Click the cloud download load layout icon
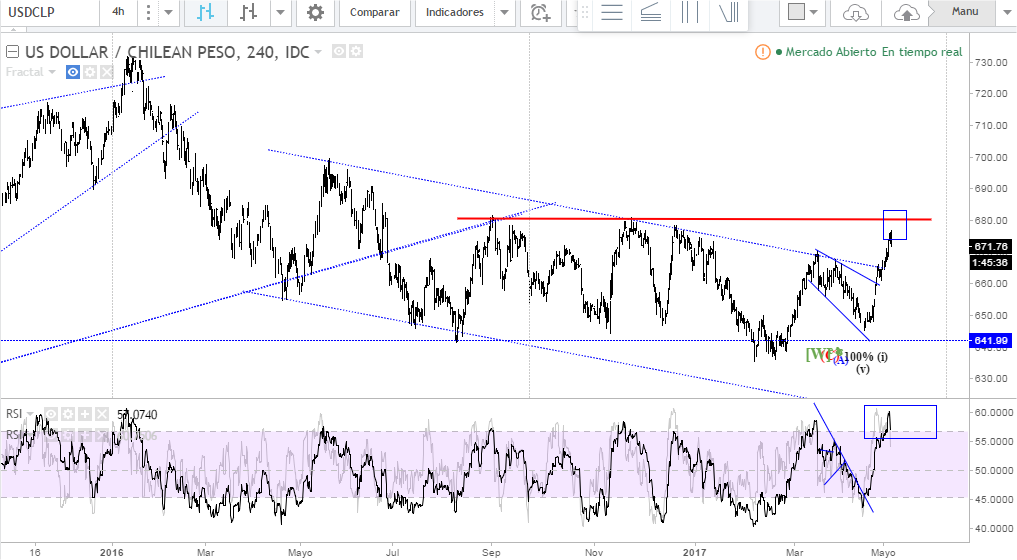Viewport: 1017px width, 560px height. tap(856, 13)
